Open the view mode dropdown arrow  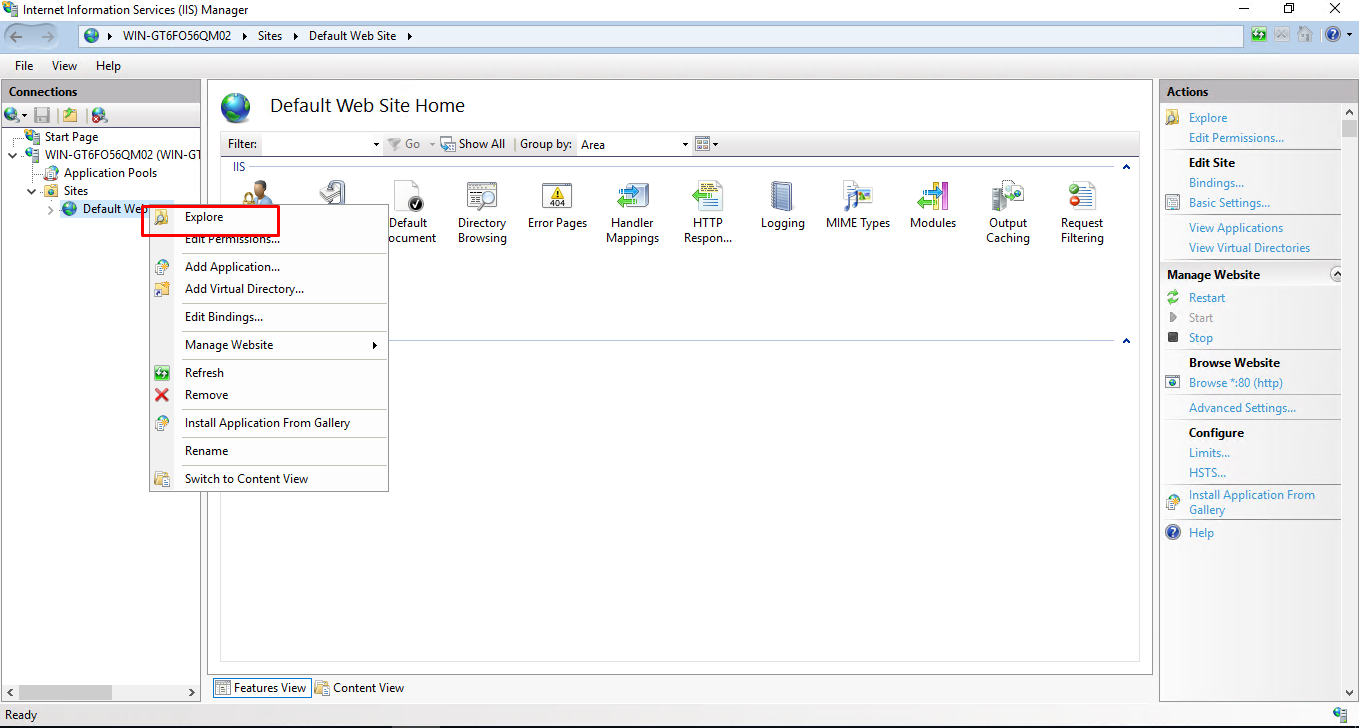click(x=715, y=144)
